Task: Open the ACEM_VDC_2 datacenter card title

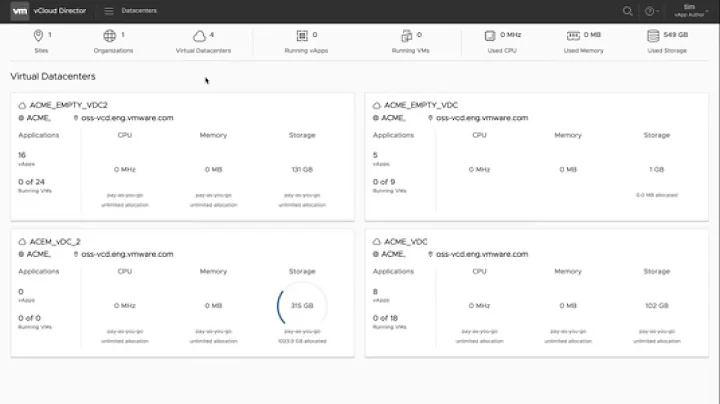Action: tap(55, 241)
